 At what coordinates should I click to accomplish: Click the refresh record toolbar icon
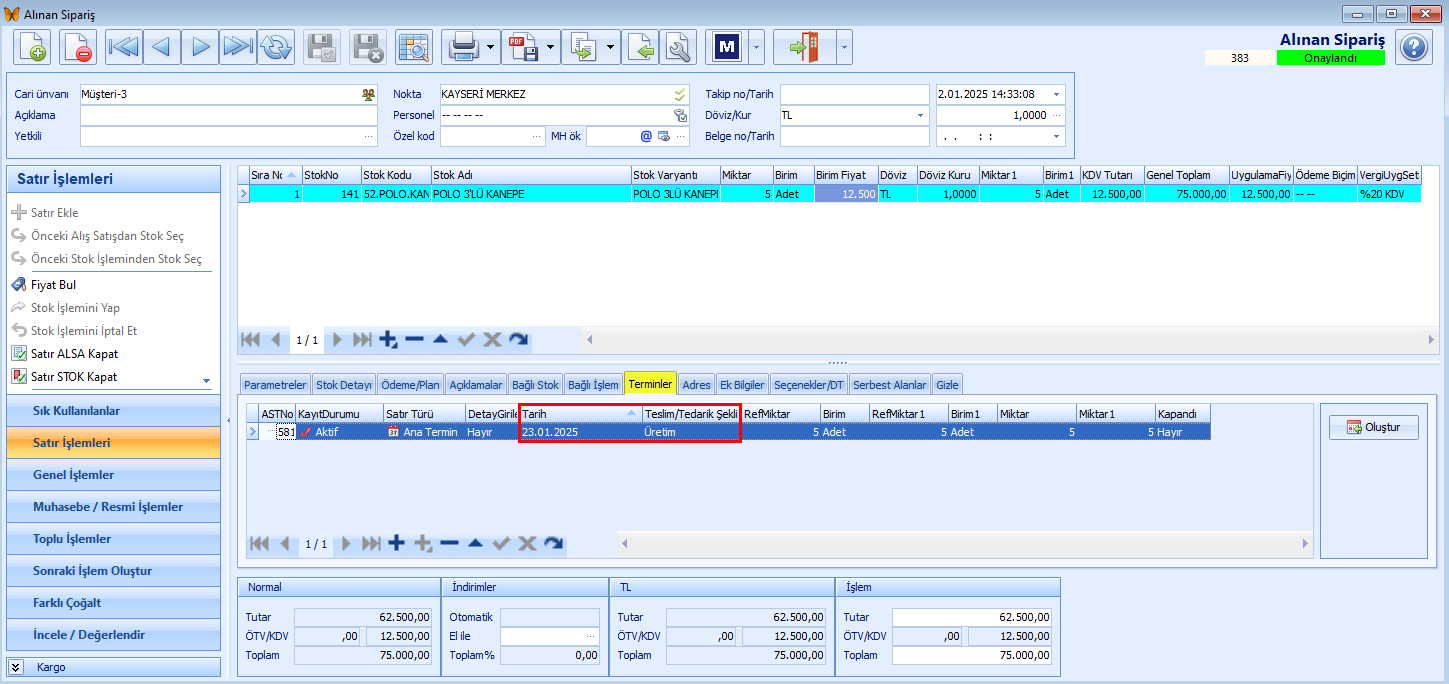pos(275,47)
